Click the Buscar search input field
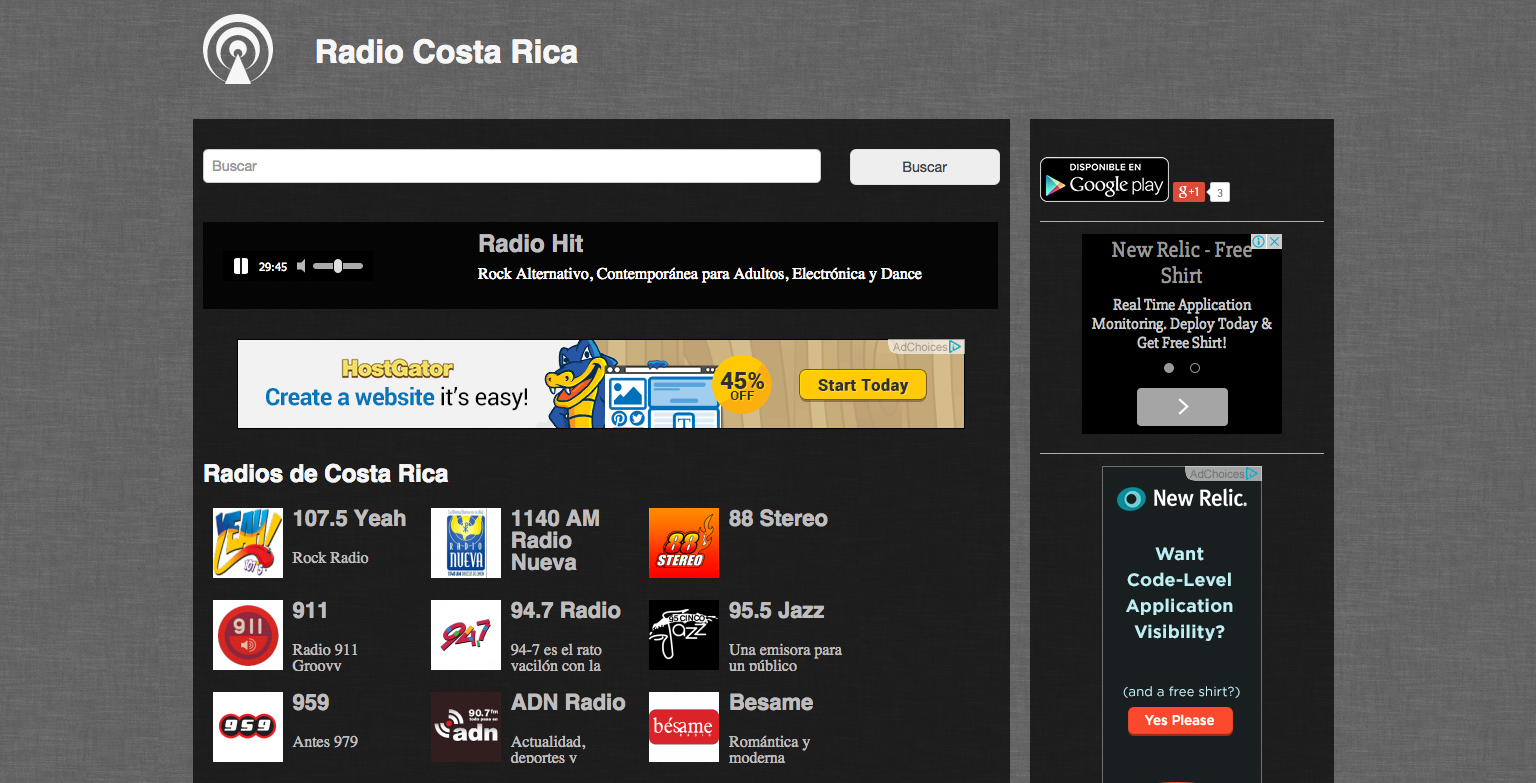The height and width of the screenshot is (783, 1536). click(x=511, y=166)
